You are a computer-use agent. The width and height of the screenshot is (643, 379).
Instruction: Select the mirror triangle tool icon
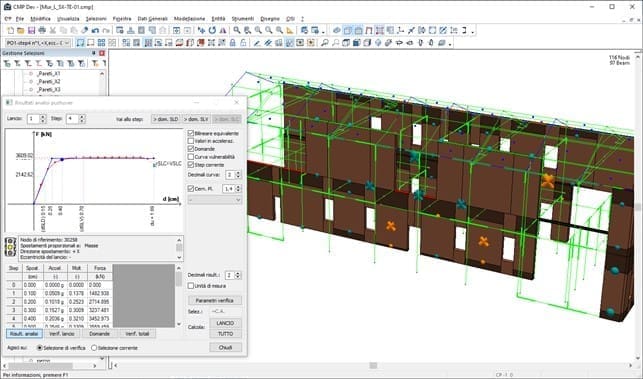click(x=223, y=30)
